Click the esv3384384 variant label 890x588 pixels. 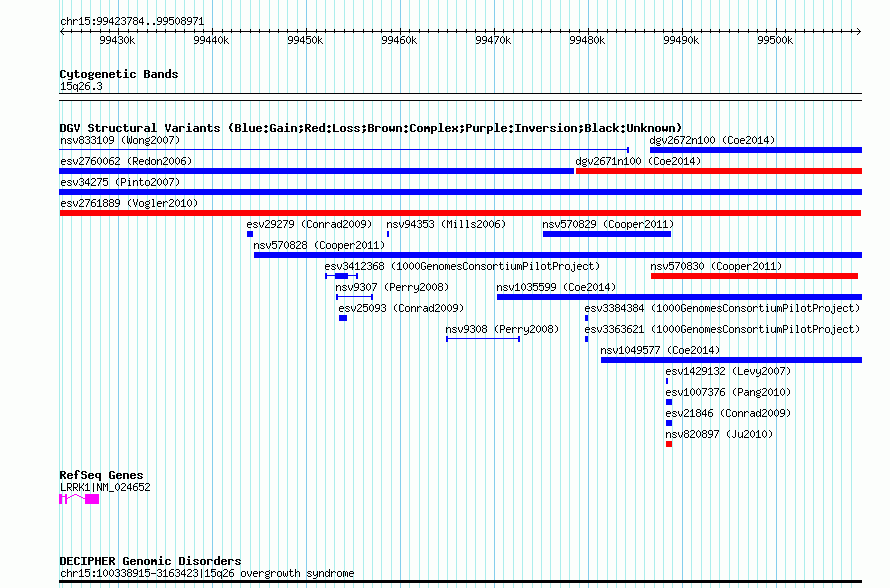pyautogui.click(x=722, y=308)
